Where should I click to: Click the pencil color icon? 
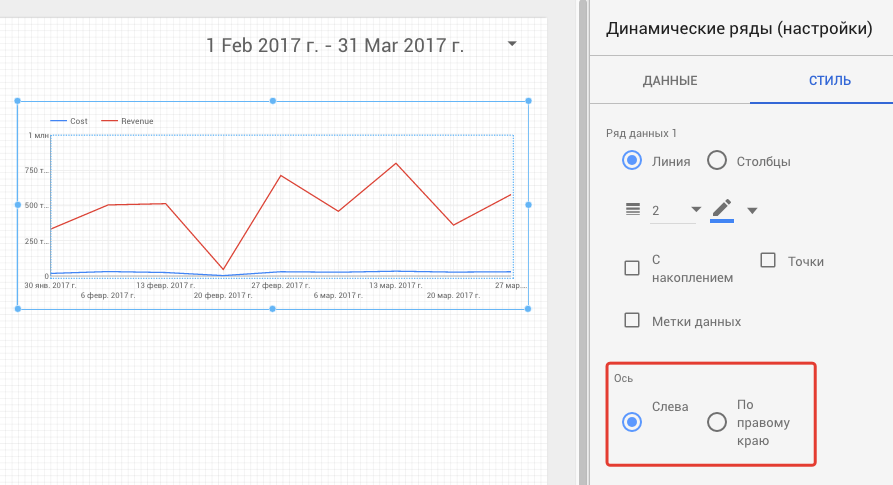(722, 209)
